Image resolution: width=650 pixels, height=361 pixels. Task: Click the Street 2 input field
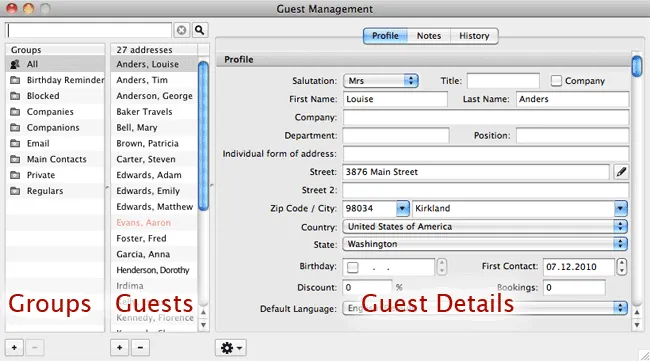pos(486,190)
